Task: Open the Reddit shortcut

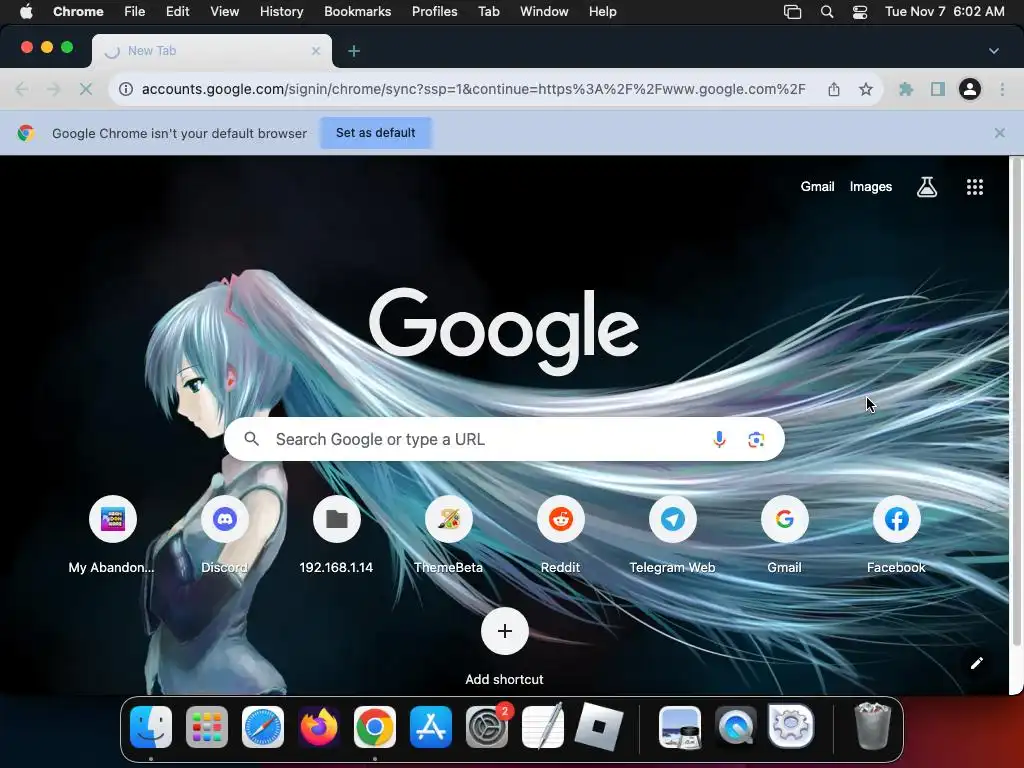Action: pos(560,520)
